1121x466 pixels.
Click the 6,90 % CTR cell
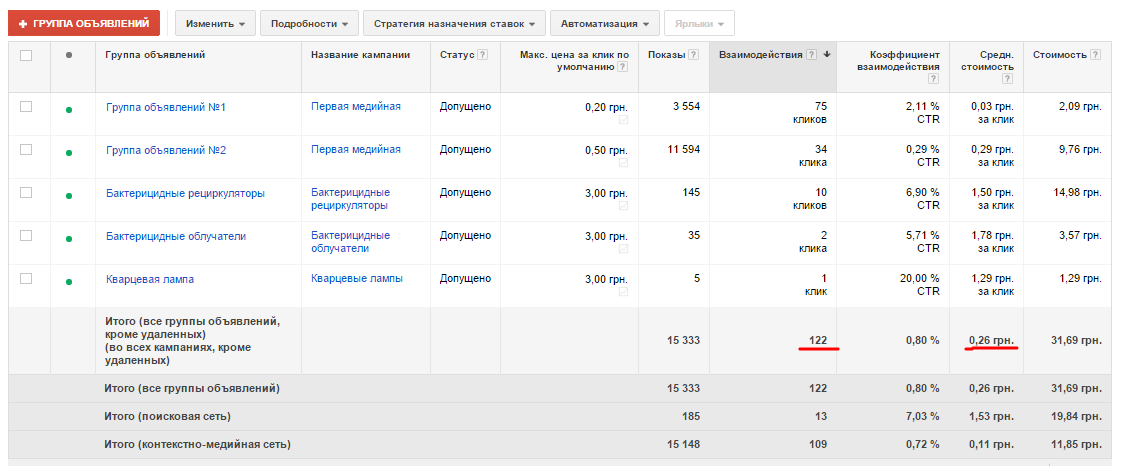921,199
